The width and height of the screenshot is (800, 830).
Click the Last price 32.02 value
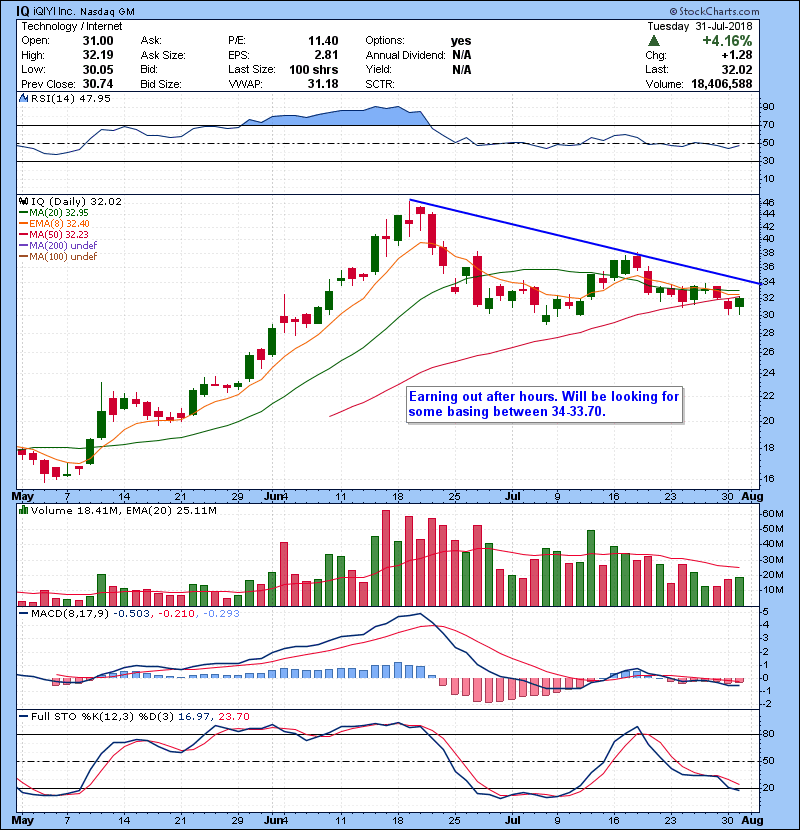[x=736, y=69]
